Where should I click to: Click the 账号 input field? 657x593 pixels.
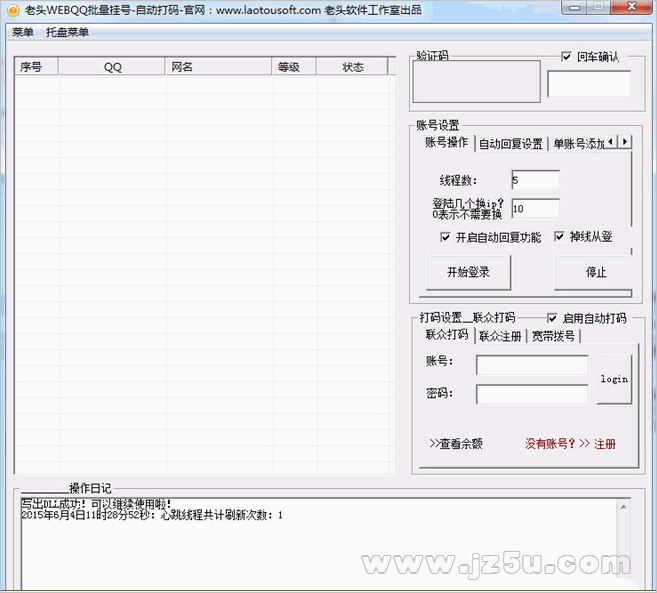click(x=532, y=365)
